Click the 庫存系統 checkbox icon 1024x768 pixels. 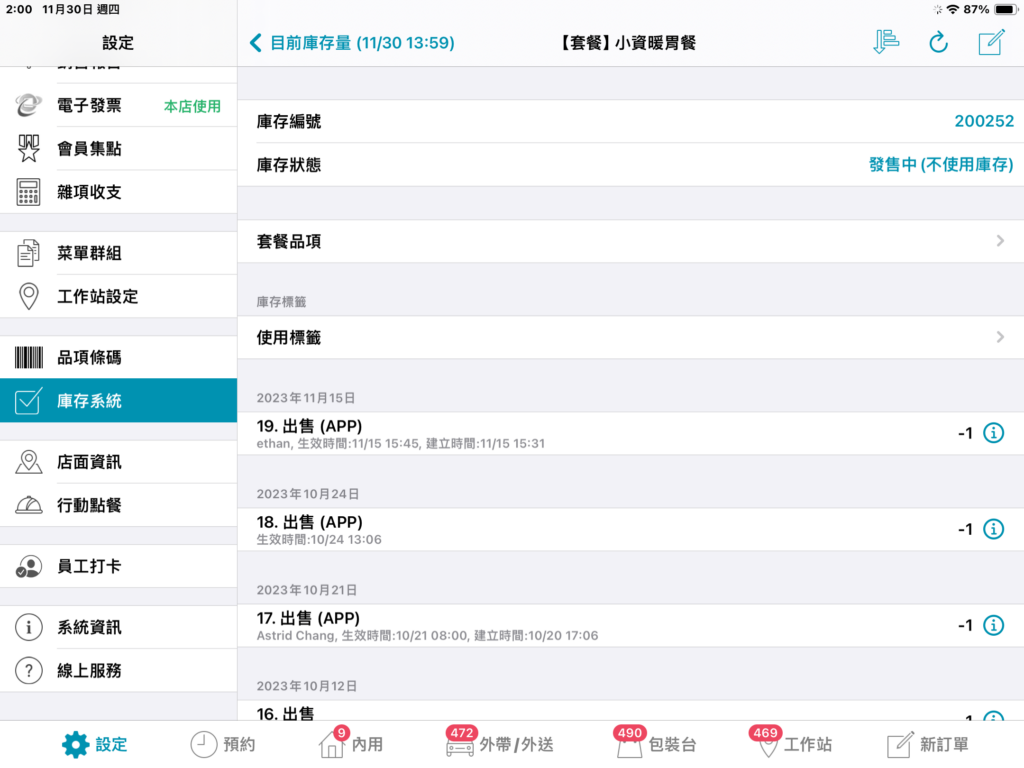pyautogui.click(x=29, y=400)
